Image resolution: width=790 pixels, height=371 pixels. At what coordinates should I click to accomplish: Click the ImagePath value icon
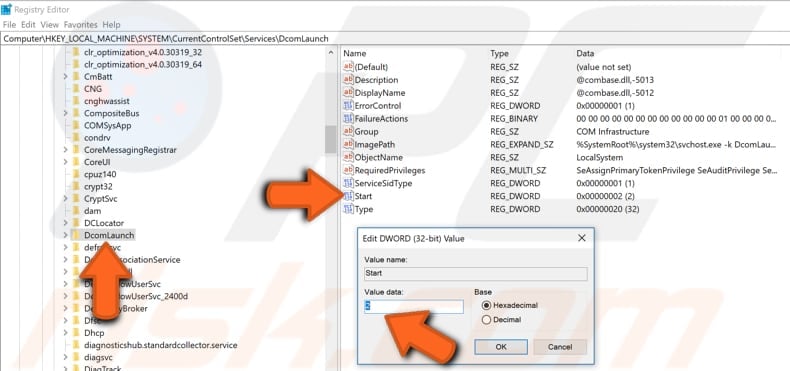(x=348, y=144)
